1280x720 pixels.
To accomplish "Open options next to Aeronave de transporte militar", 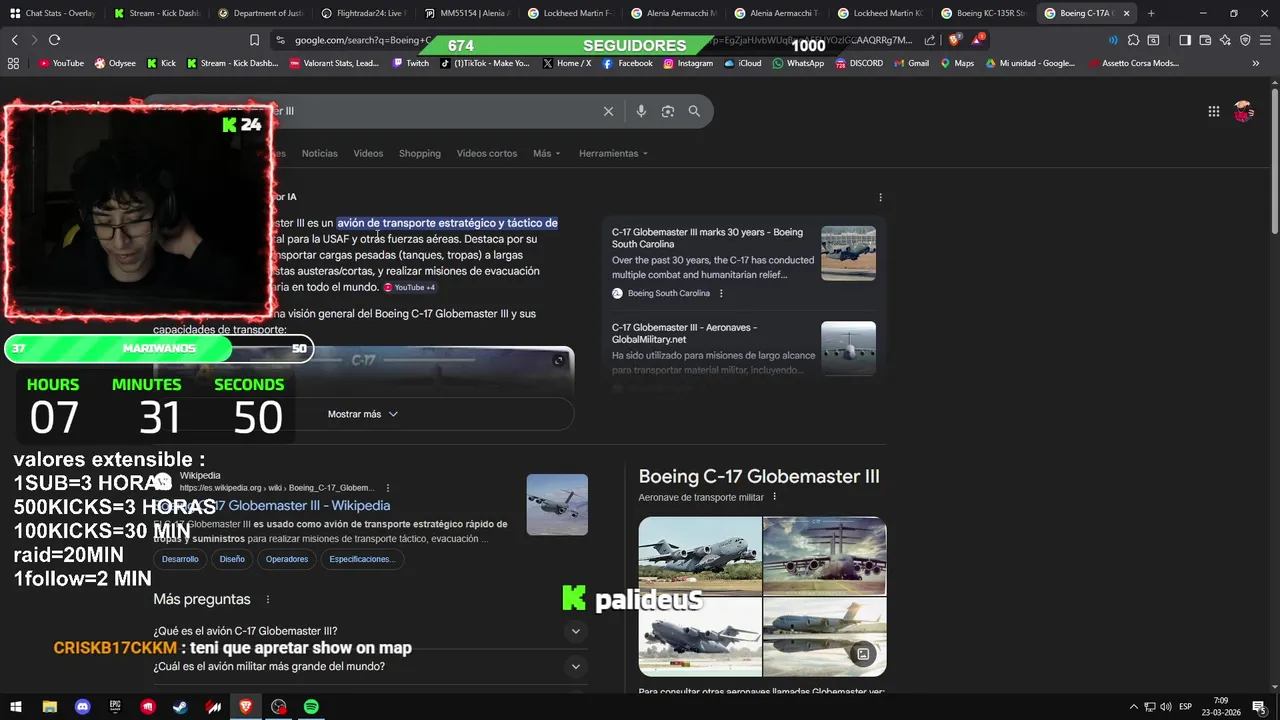I will pos(774,497).
